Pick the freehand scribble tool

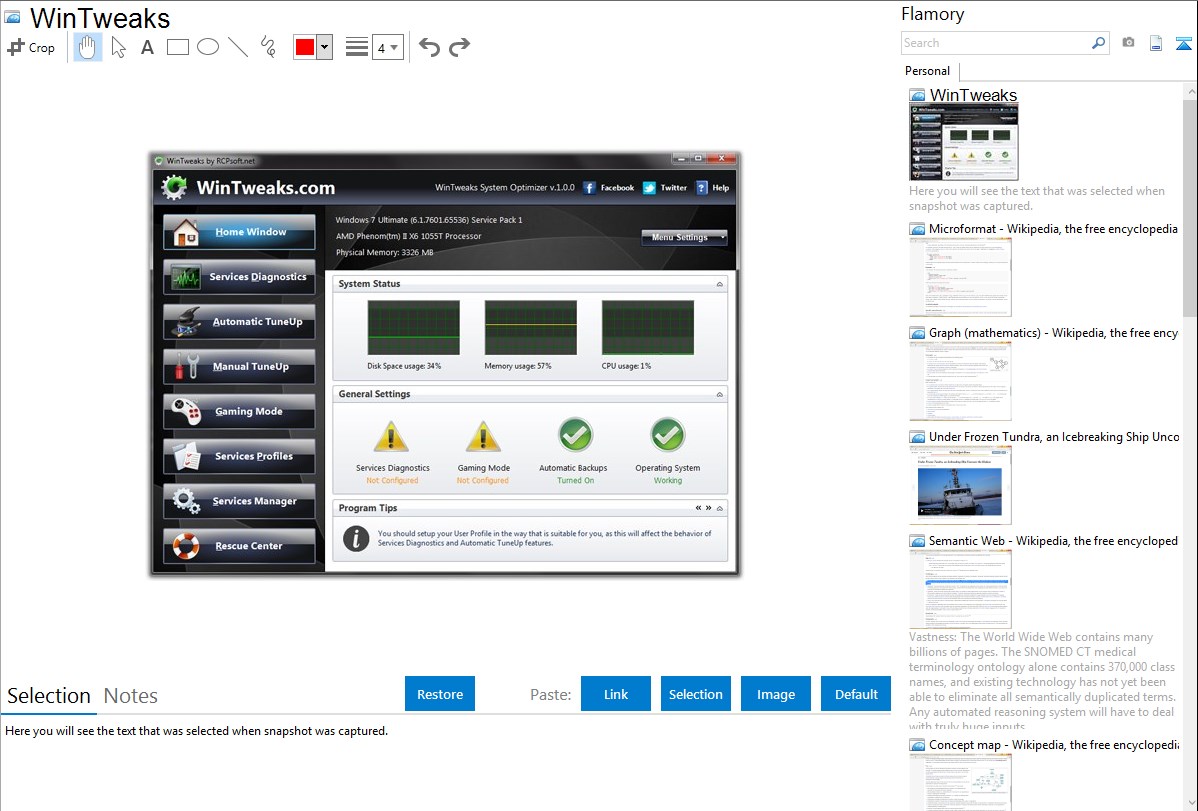[268, 47]
